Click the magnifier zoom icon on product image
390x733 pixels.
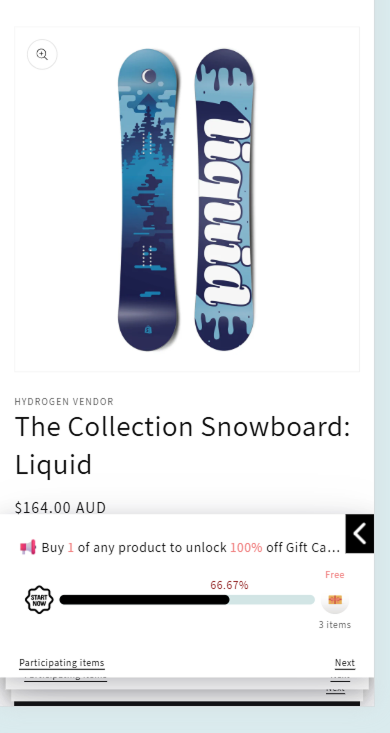[42, 54]
